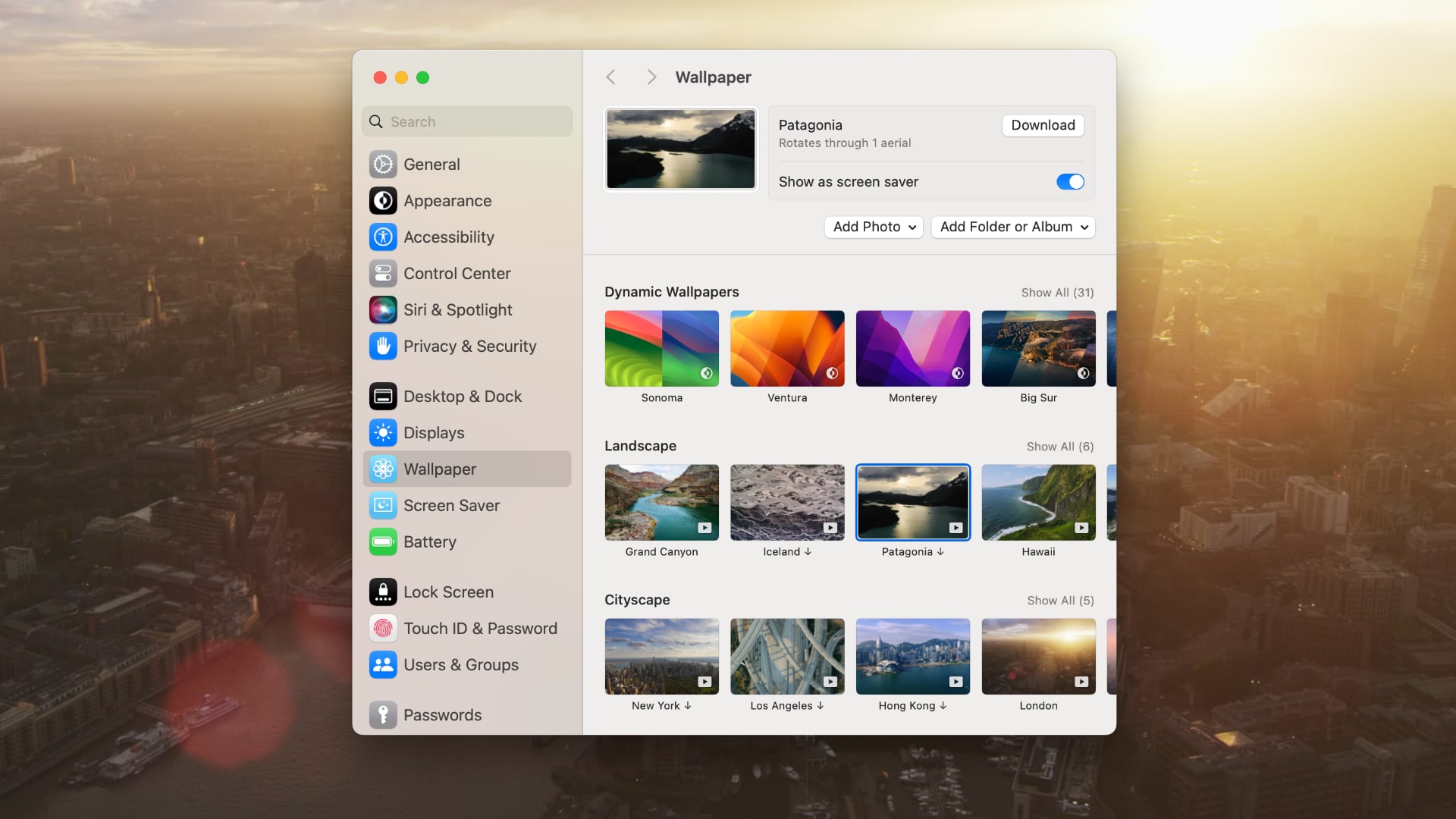Select the Patagonia thumbnail in Landscape row
Viewport: 1456px width, 819px height.
coord(913,503)
